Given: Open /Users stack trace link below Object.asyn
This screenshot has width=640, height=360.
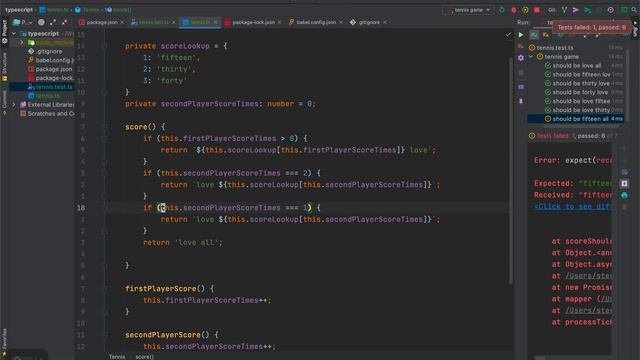Looking at the screenshot, I should pyautogui.click(x=588, y=276).
